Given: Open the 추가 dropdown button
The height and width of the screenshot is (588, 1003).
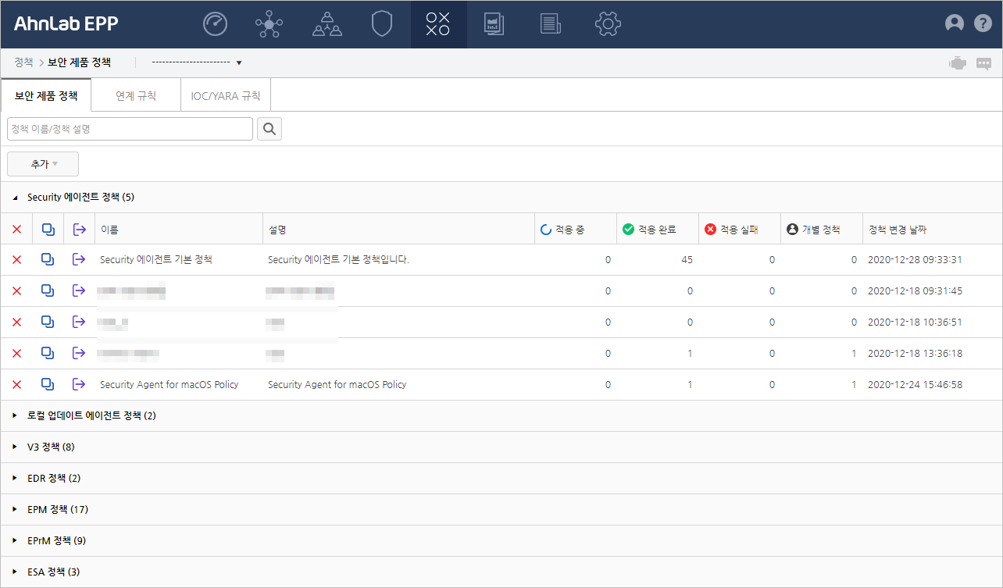Looking at the screenshot, I should (43, 164).
